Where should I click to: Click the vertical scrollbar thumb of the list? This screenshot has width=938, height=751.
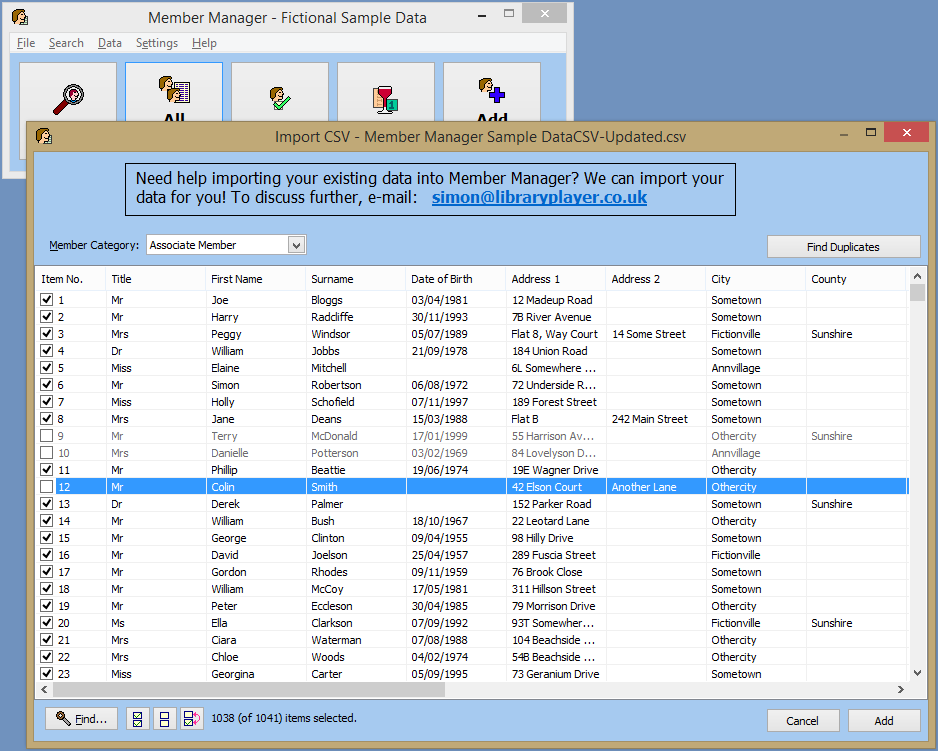pos(917,293)
